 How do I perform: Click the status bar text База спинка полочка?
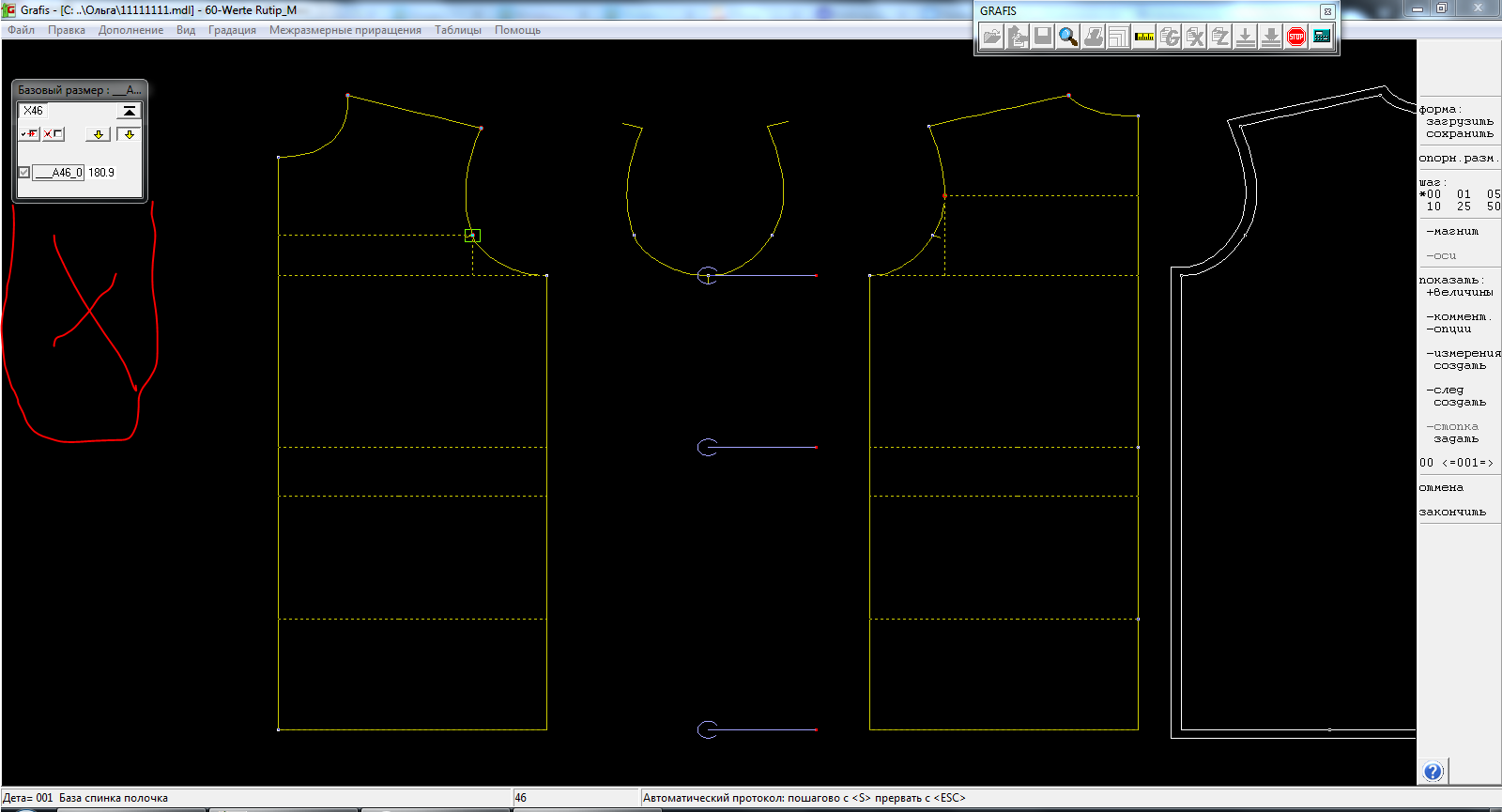[114, 798]
